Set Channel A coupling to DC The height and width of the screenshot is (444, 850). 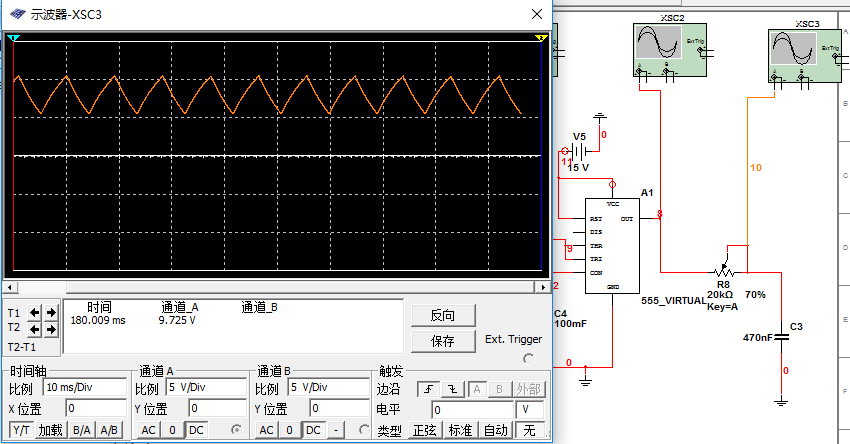coord(196,430)
